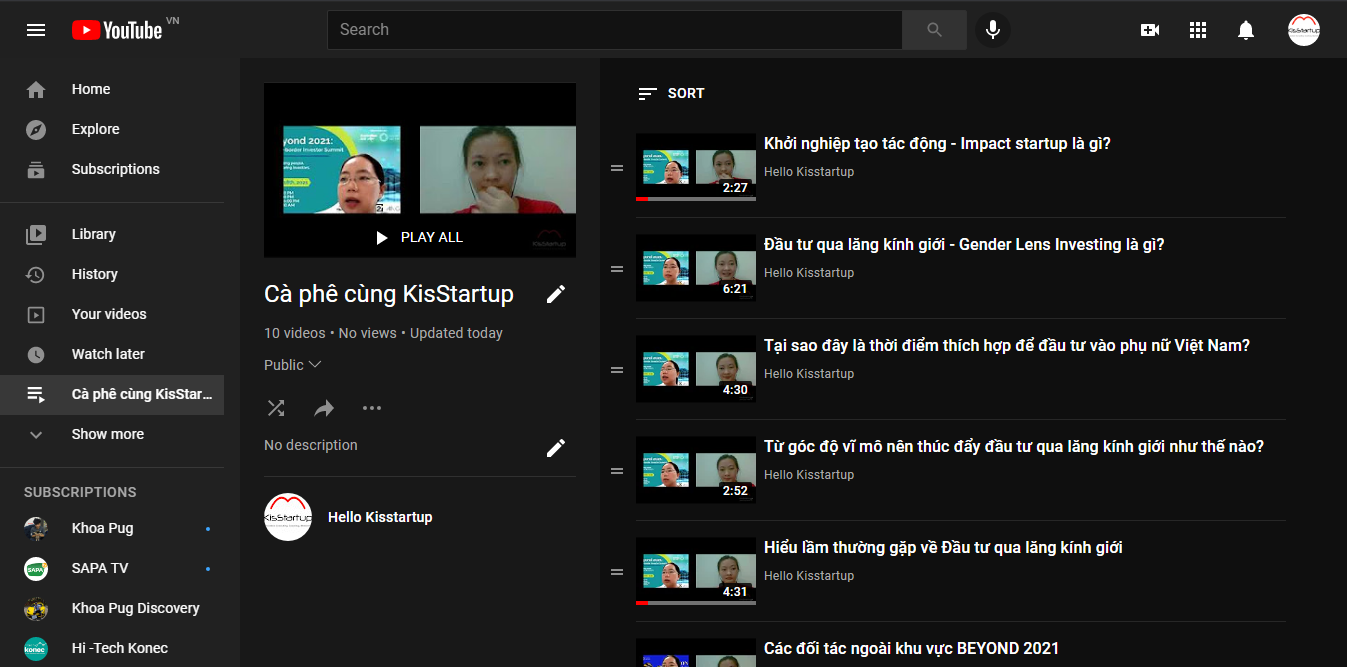Open the hamburger guide menu

click(36, 30)
